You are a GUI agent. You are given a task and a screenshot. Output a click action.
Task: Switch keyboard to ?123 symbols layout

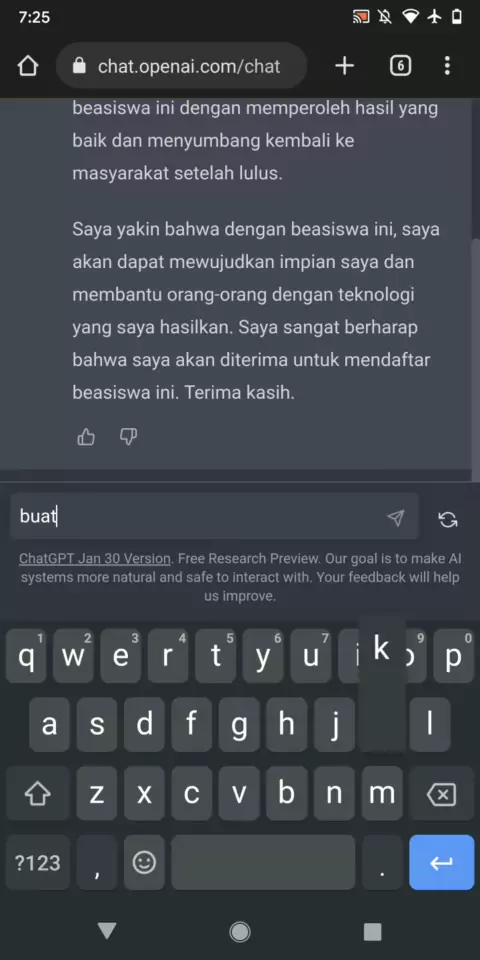click(37, 863)
